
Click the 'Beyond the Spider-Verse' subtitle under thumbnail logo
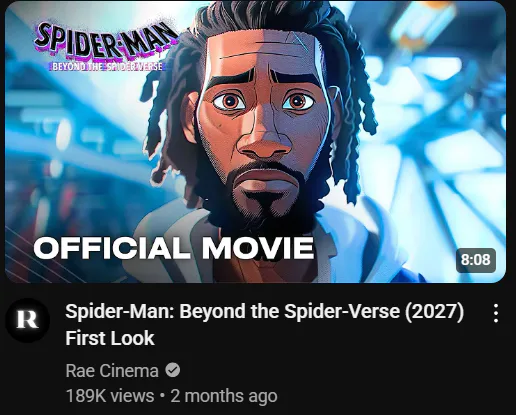pyautogui.click(x=107, y=66)
